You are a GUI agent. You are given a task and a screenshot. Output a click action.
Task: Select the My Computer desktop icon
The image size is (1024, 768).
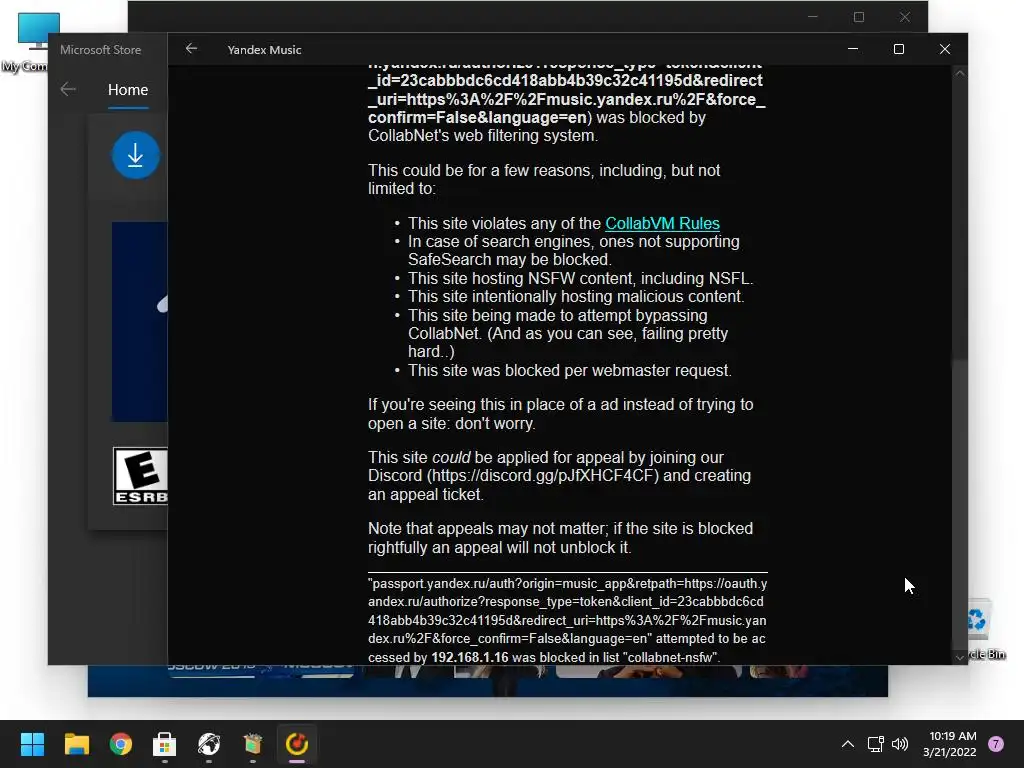(x=29, y=42)
